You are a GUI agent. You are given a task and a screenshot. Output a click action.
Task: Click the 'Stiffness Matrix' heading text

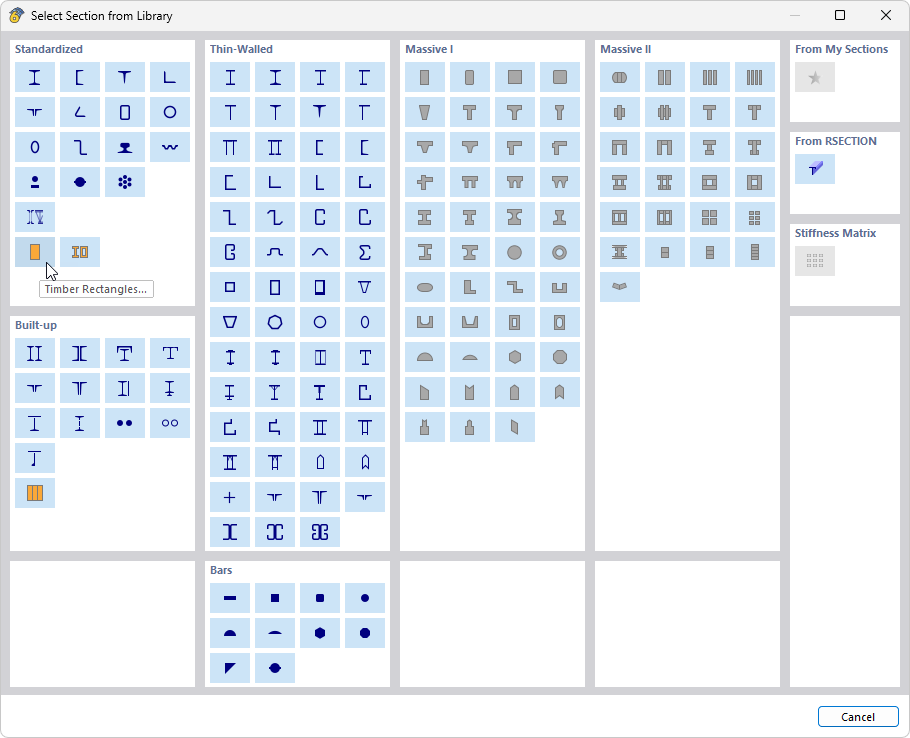[835, 233]
